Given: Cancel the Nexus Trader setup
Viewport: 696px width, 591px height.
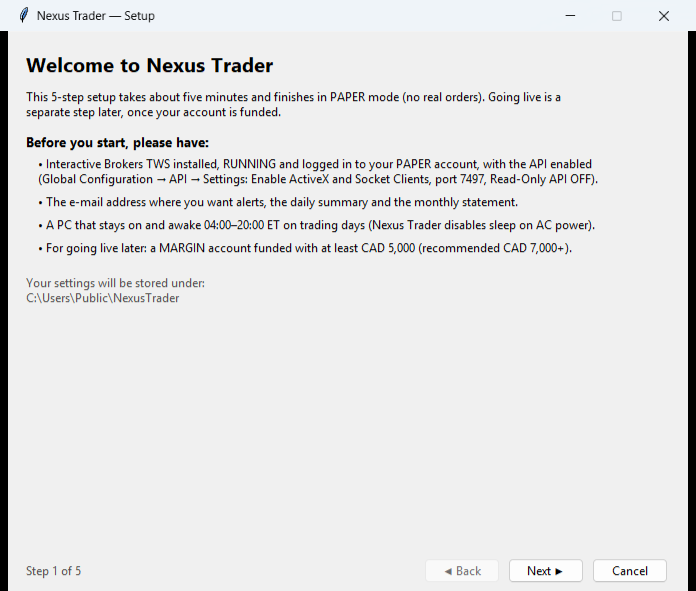Looking at the screenshot, I should pos(629,571).
